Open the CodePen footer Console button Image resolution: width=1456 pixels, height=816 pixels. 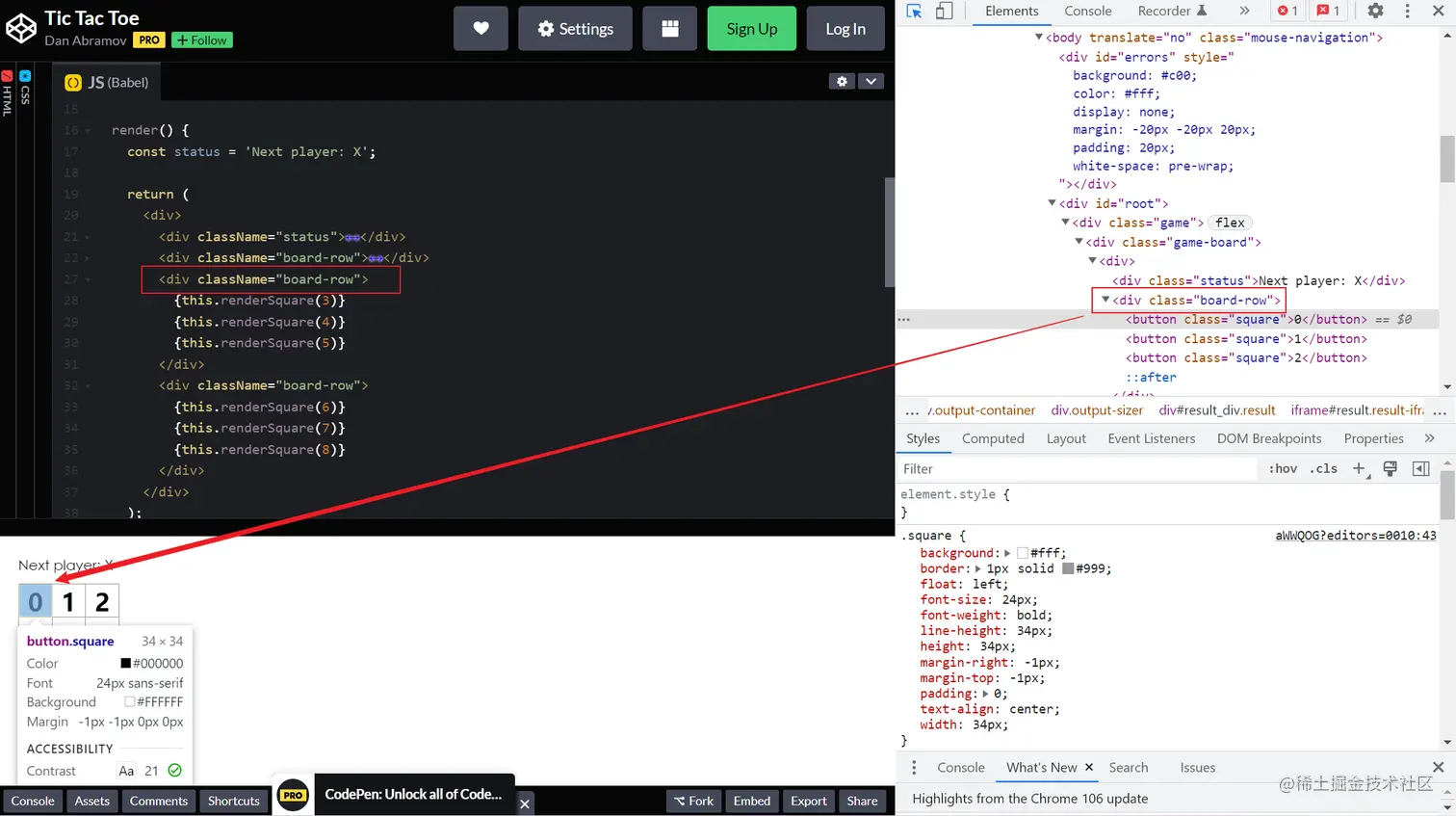(x=33, y=802)
